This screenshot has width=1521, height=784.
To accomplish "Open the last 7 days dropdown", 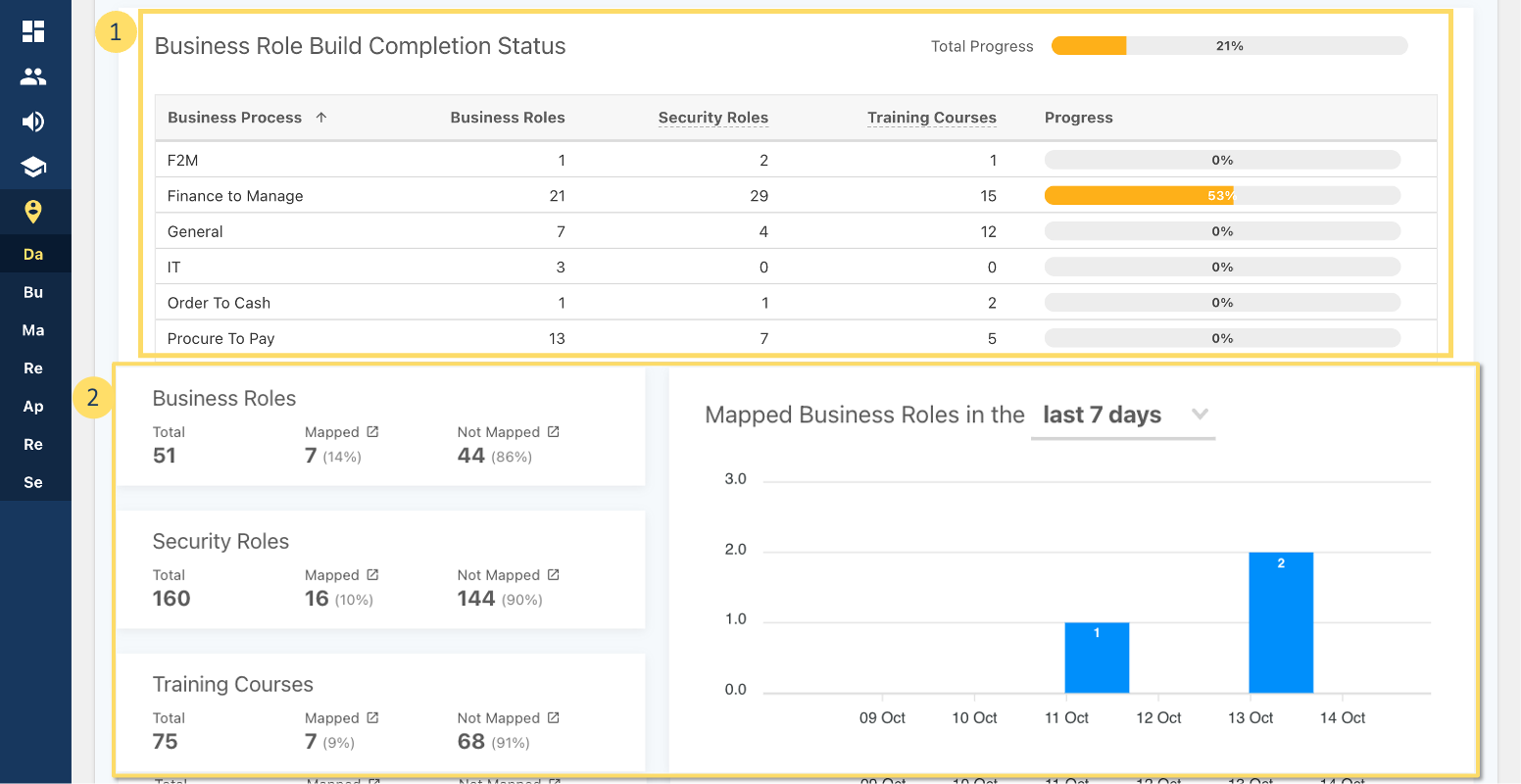I will [1124, 415].
